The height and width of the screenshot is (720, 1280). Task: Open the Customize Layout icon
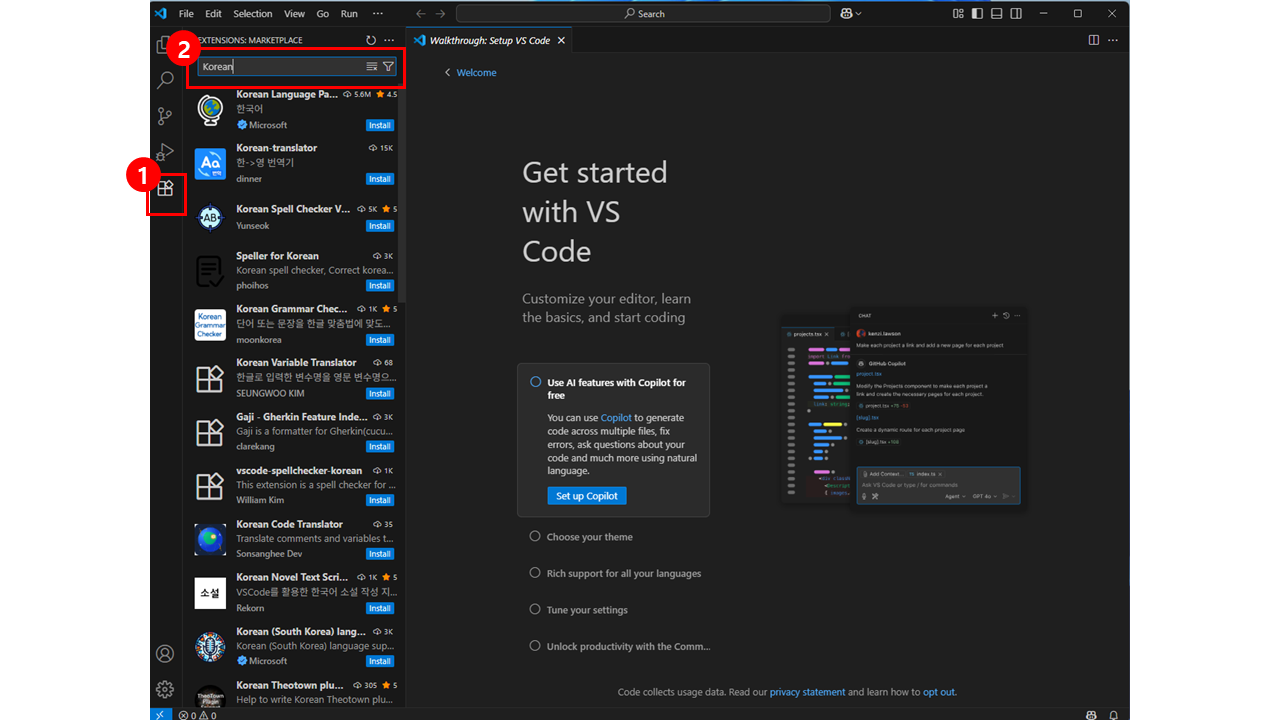pyautogui.click(x=958, y=13)
